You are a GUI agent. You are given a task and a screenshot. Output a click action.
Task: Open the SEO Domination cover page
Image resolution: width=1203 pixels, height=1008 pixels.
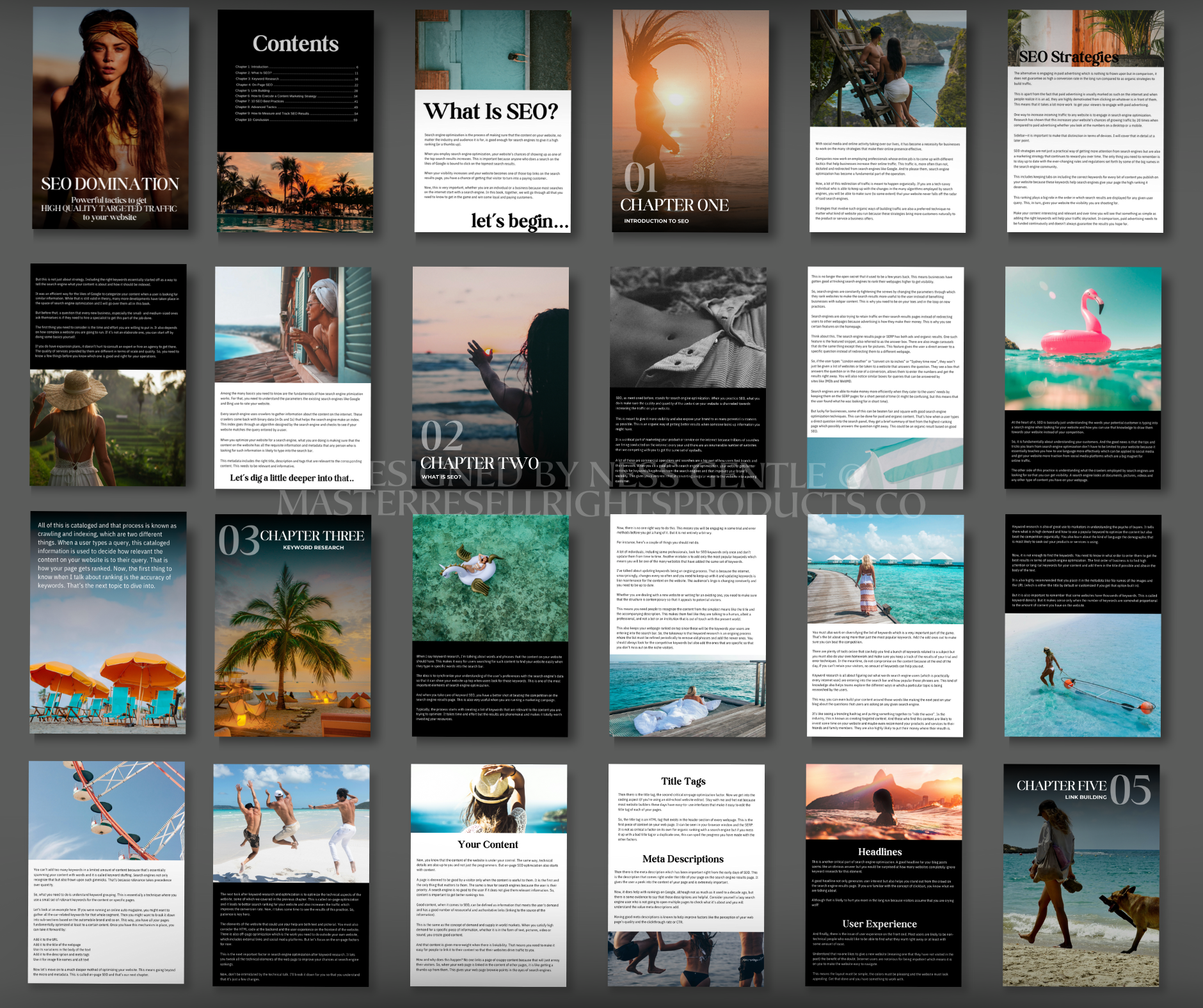click(110, 118)
